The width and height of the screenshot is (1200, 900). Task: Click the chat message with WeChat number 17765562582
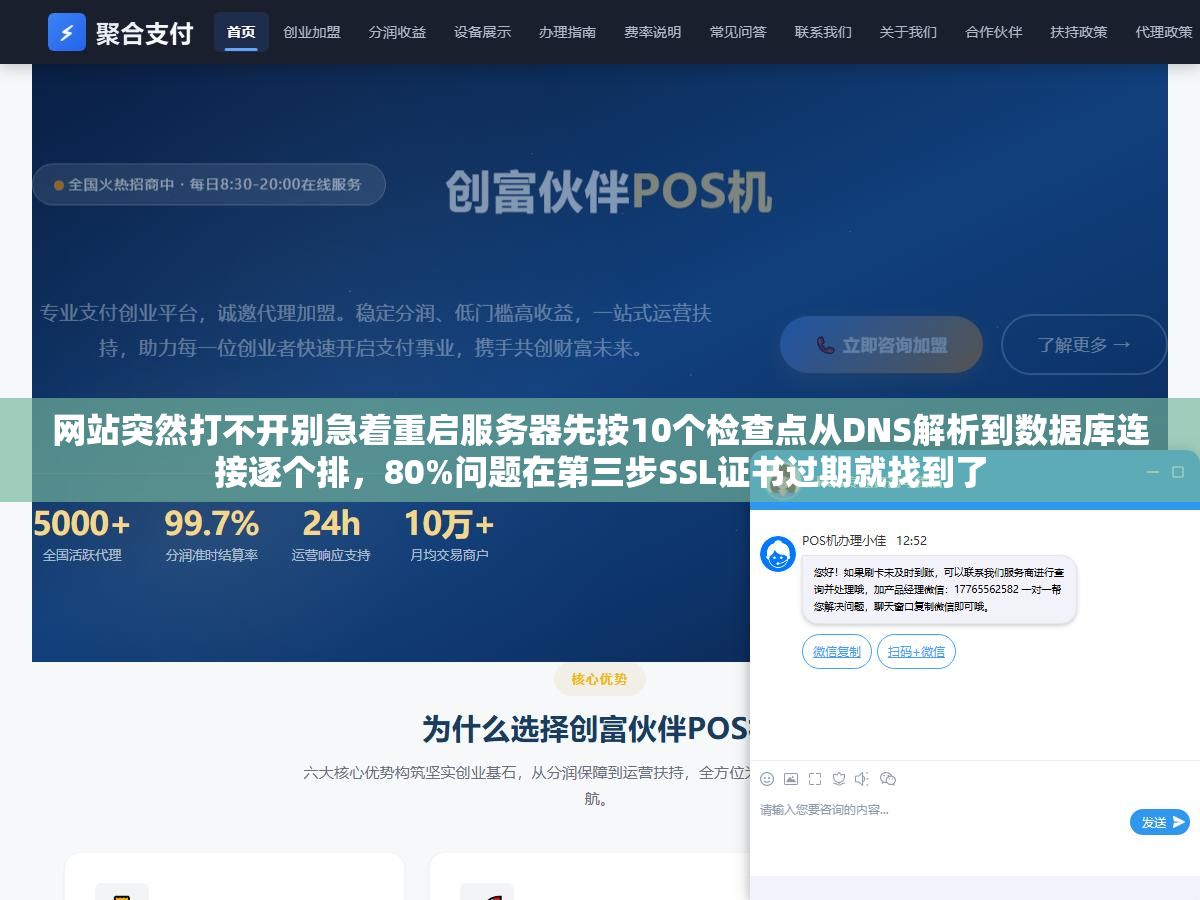point(939,590)
